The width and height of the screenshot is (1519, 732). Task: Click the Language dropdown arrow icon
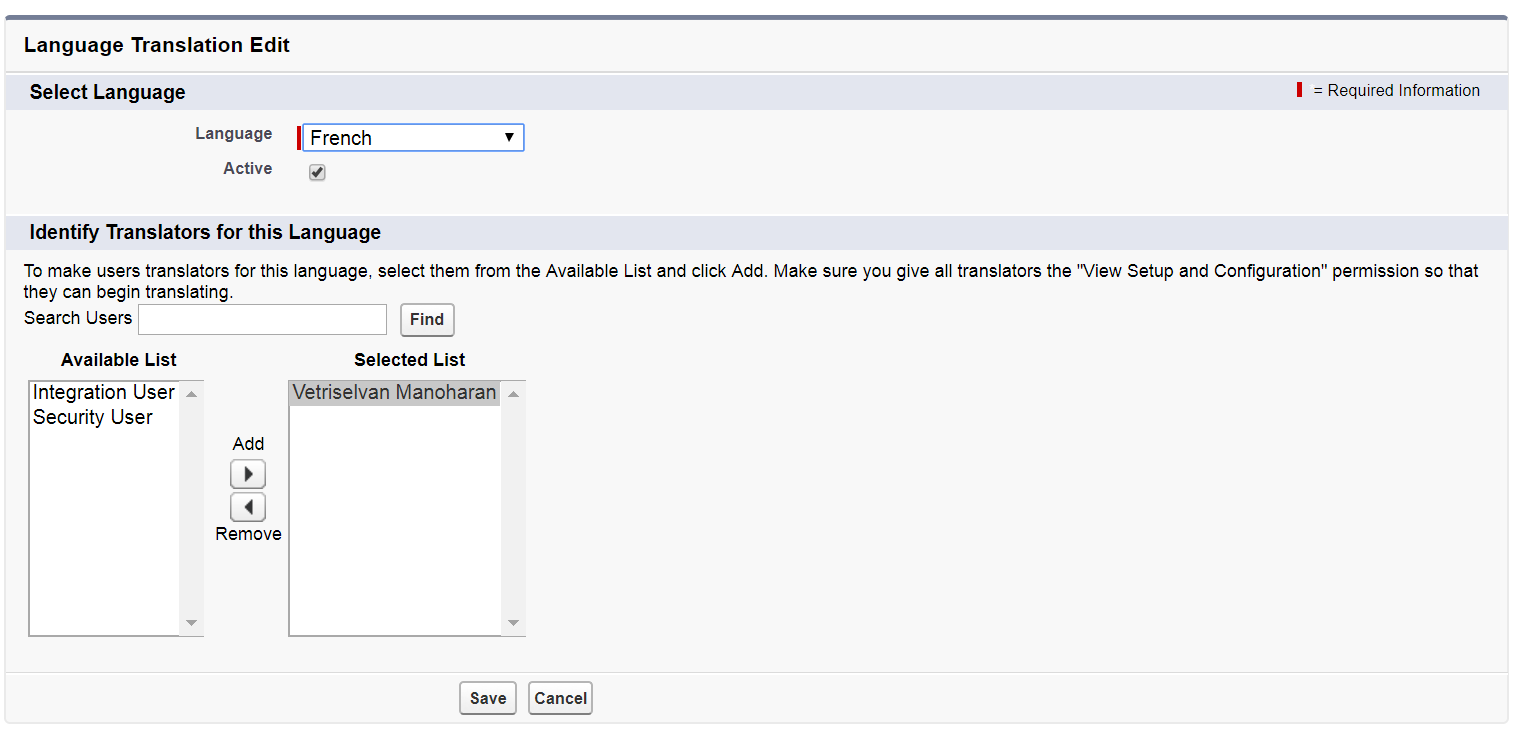pos(511,137)
